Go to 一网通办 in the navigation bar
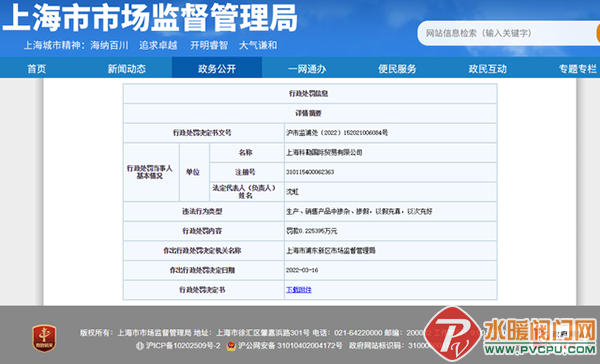The height and width of the screenshot is (364, 600). (x=307, y=69)
